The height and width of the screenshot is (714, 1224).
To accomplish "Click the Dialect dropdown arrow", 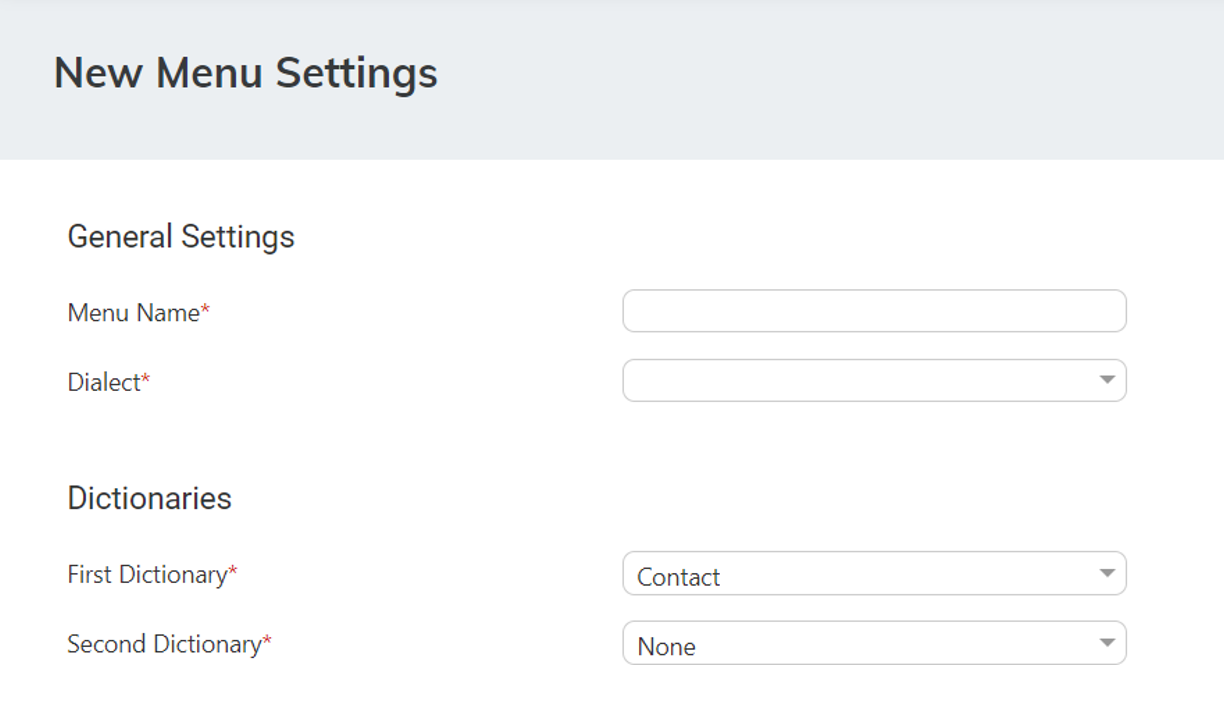I will tap(1106, 380).
